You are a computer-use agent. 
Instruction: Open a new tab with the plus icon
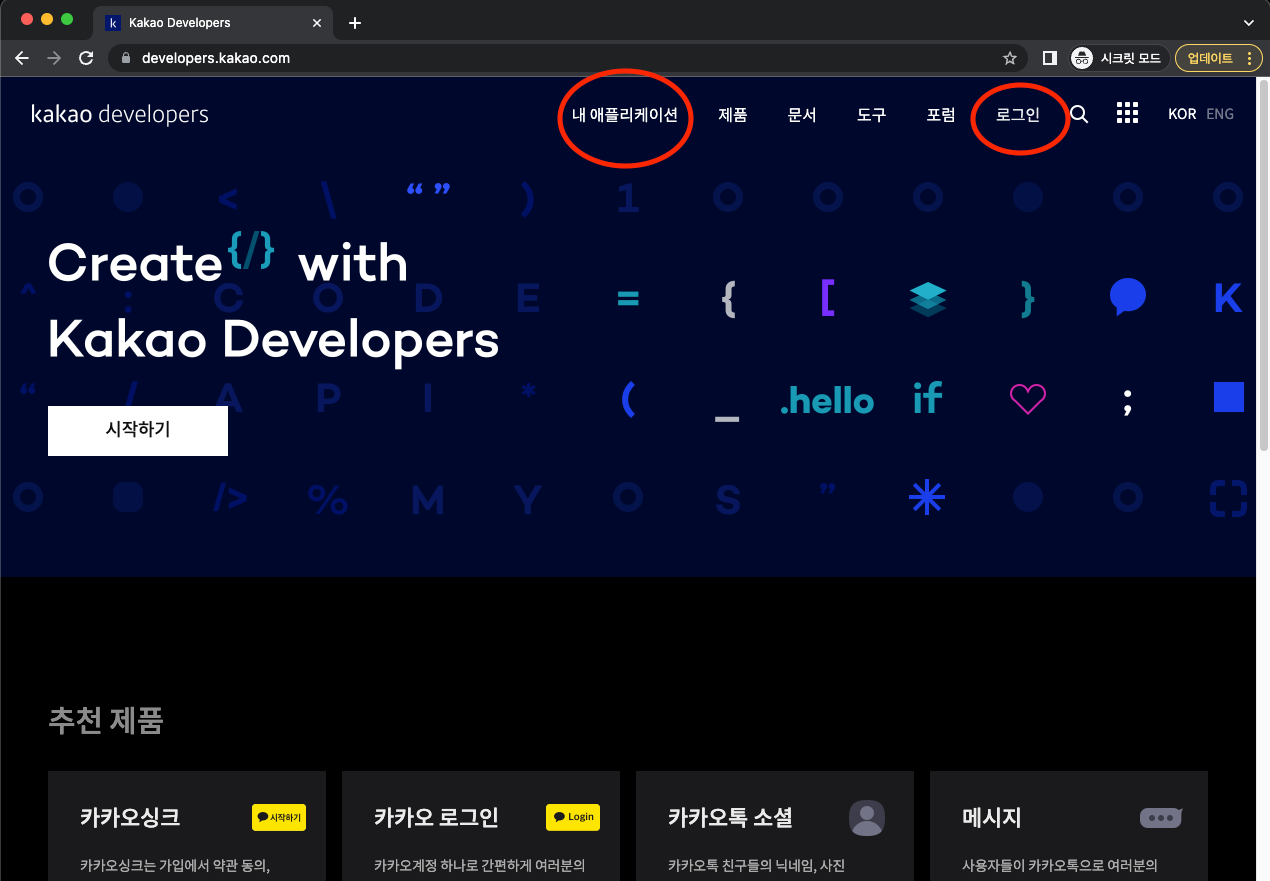point(355,22)
